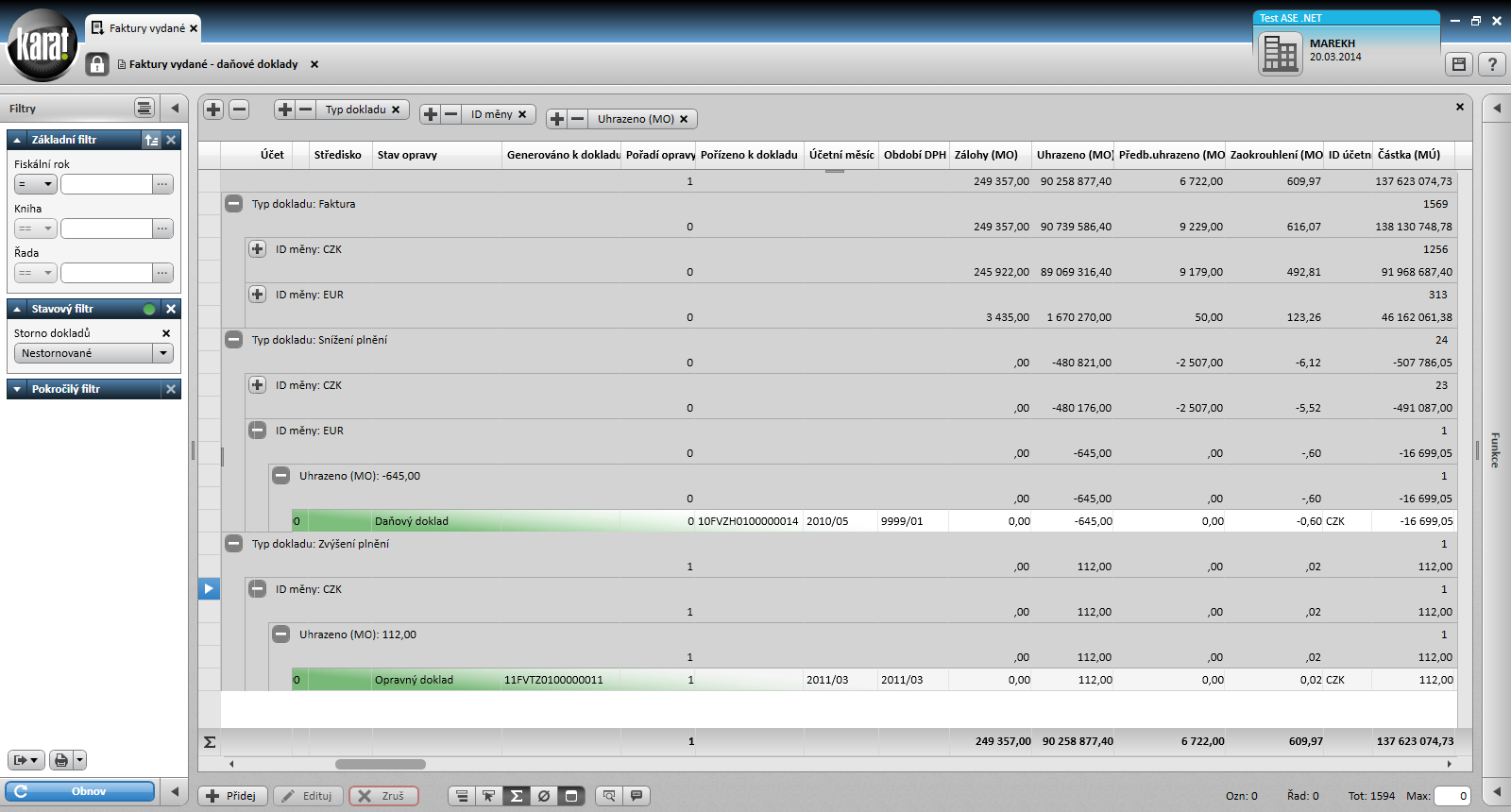1511x812 pixels.
Task: Expand the Pokročilý filtr section
Action: [x=17, y=389]
